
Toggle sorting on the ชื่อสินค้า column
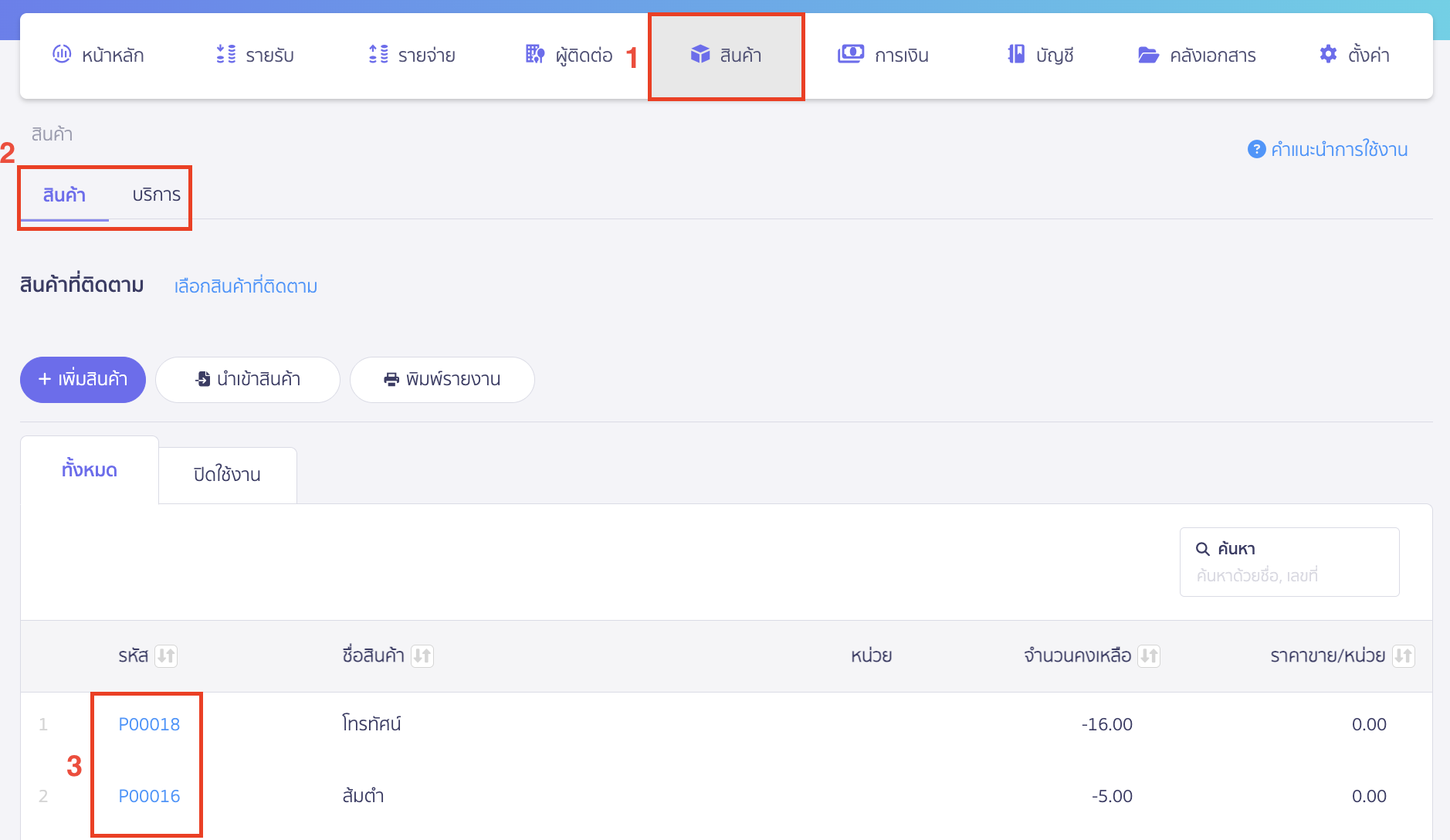422,655
